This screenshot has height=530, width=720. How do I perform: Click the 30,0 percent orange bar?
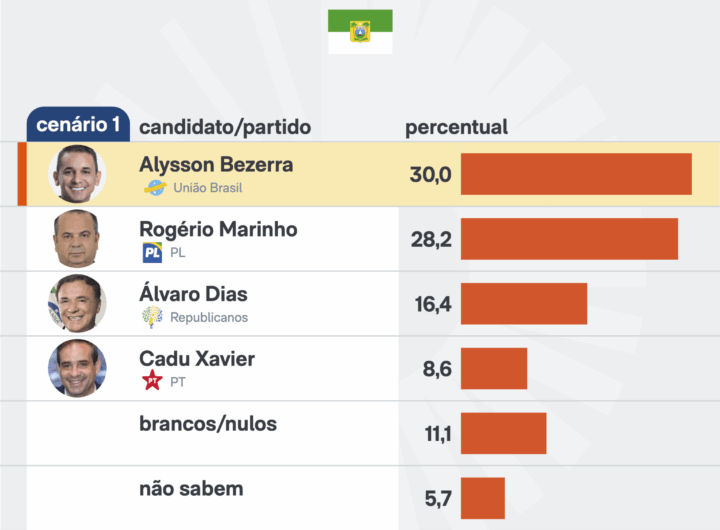pyautogui.click(x=576, y=174)
